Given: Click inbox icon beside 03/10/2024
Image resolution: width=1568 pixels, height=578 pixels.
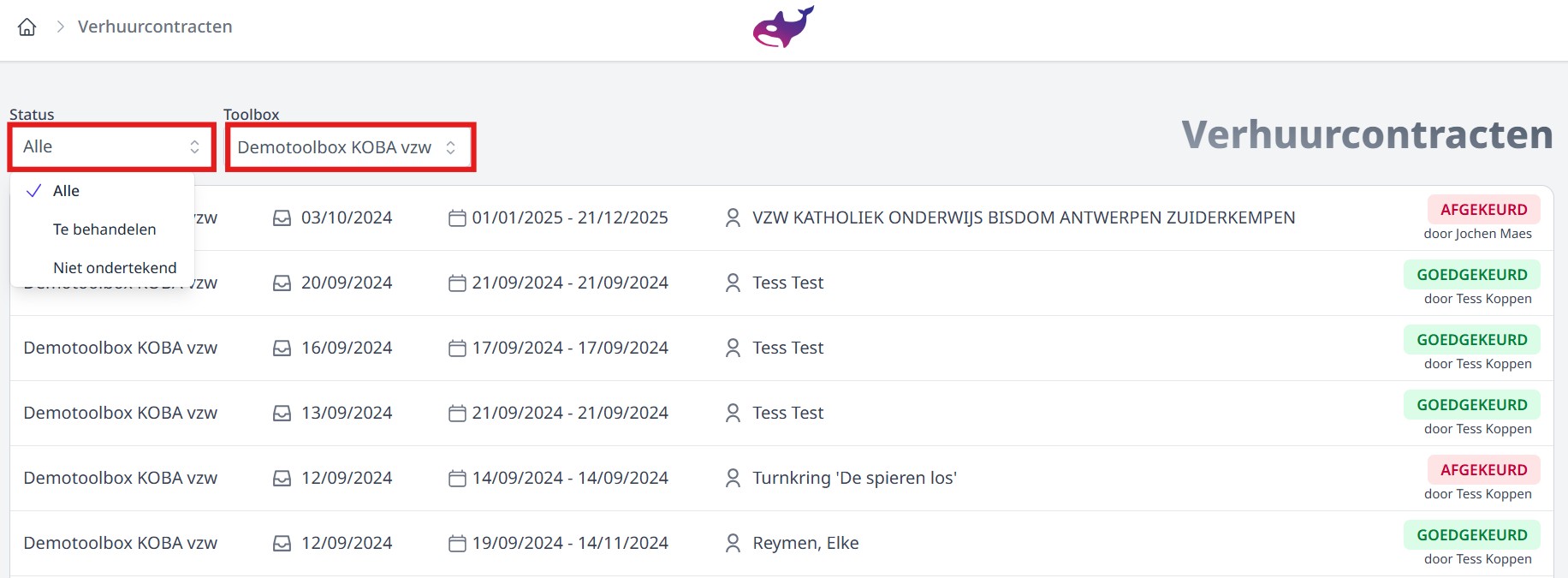Looking at the screenshot, I should tap(282, 218).
